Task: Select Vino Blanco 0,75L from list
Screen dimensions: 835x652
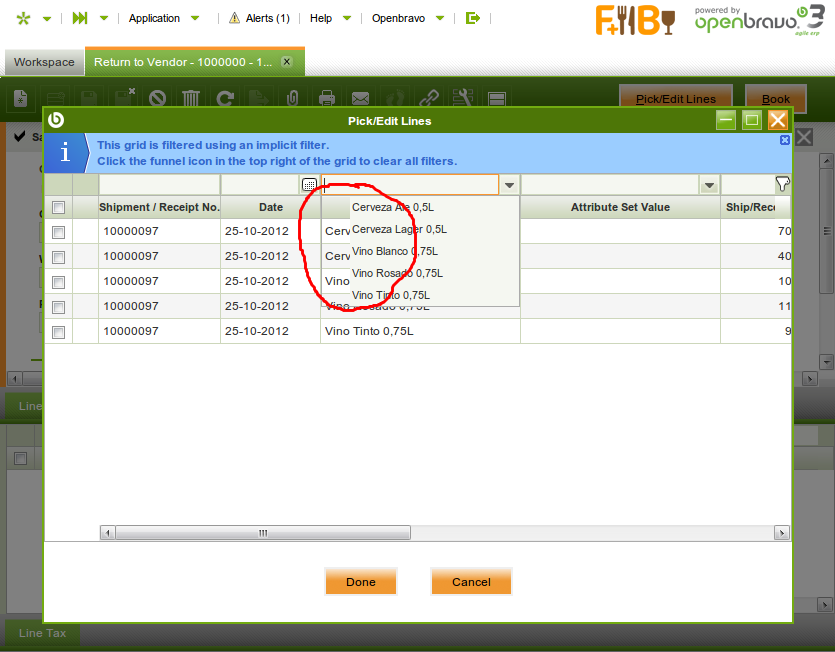Action: (420, 251)
